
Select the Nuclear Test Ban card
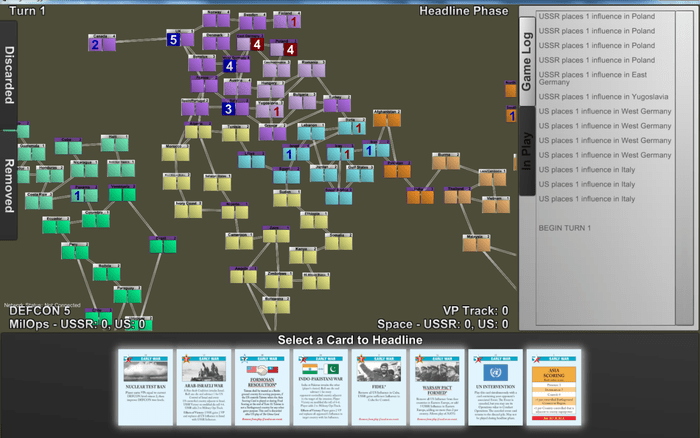[146, 387]
